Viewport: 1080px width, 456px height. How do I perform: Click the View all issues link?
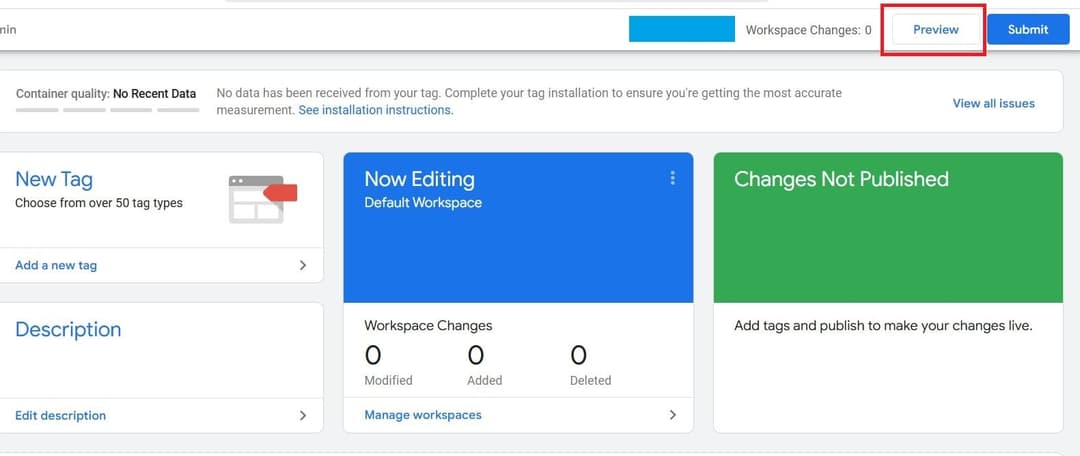tap(993, 103)
